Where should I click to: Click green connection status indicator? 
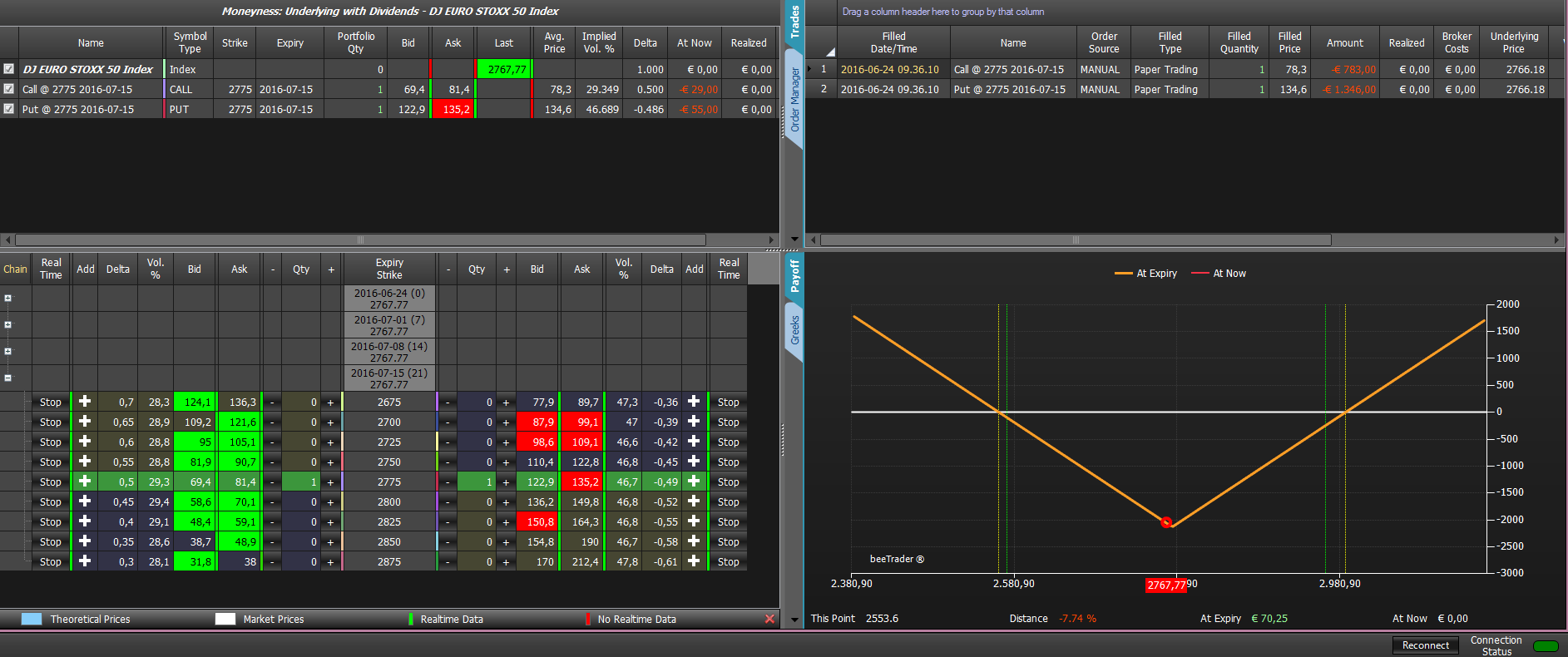click(1546, 646)
